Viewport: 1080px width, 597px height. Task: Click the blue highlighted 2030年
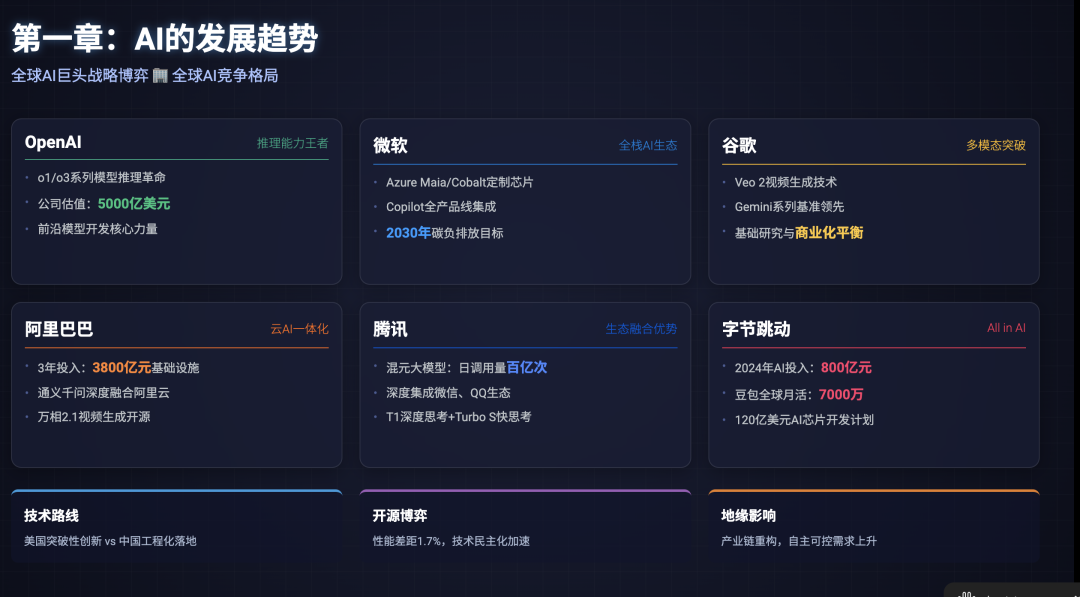click(408, 233)
